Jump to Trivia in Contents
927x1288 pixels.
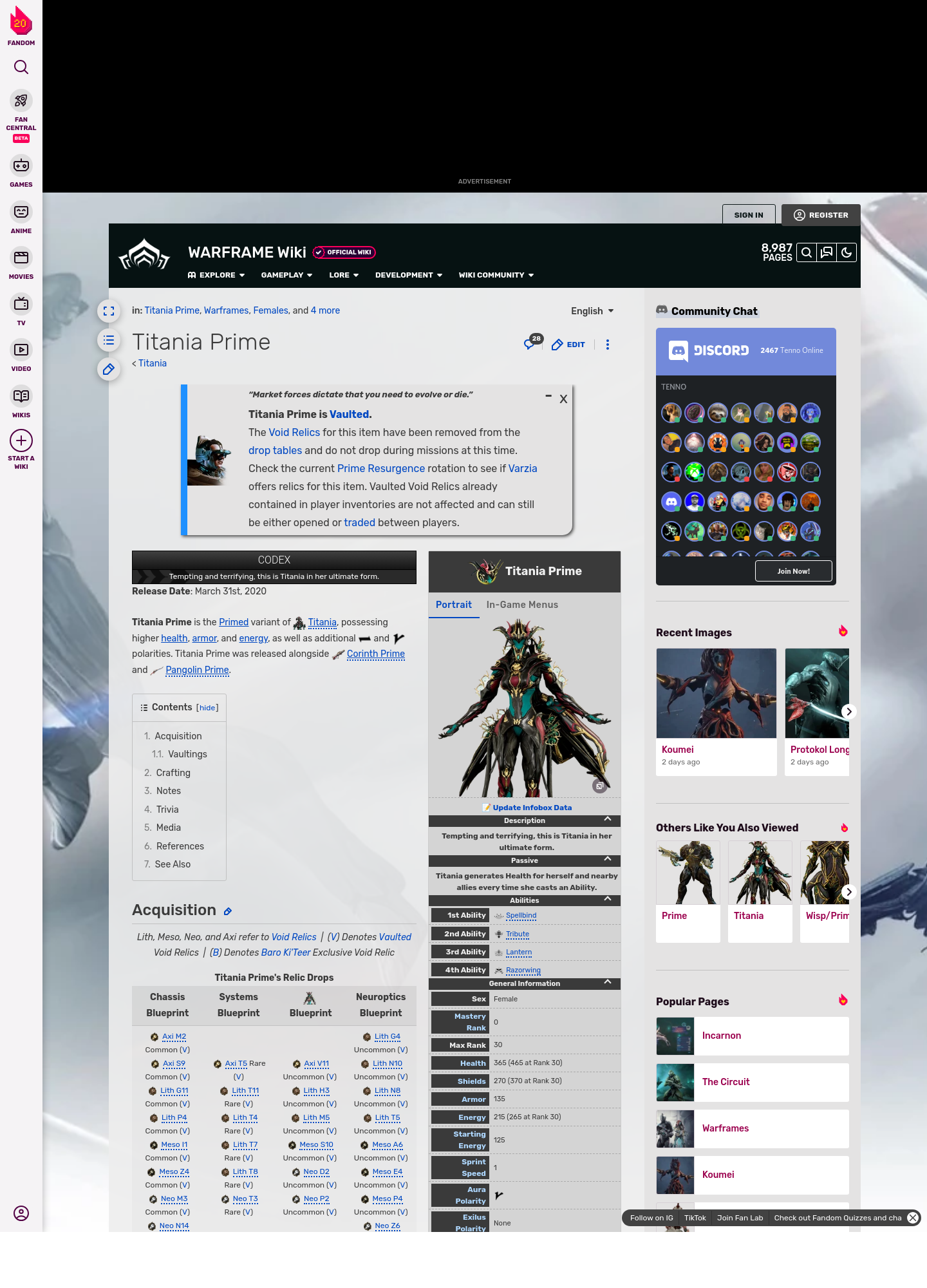click(167, 810)
